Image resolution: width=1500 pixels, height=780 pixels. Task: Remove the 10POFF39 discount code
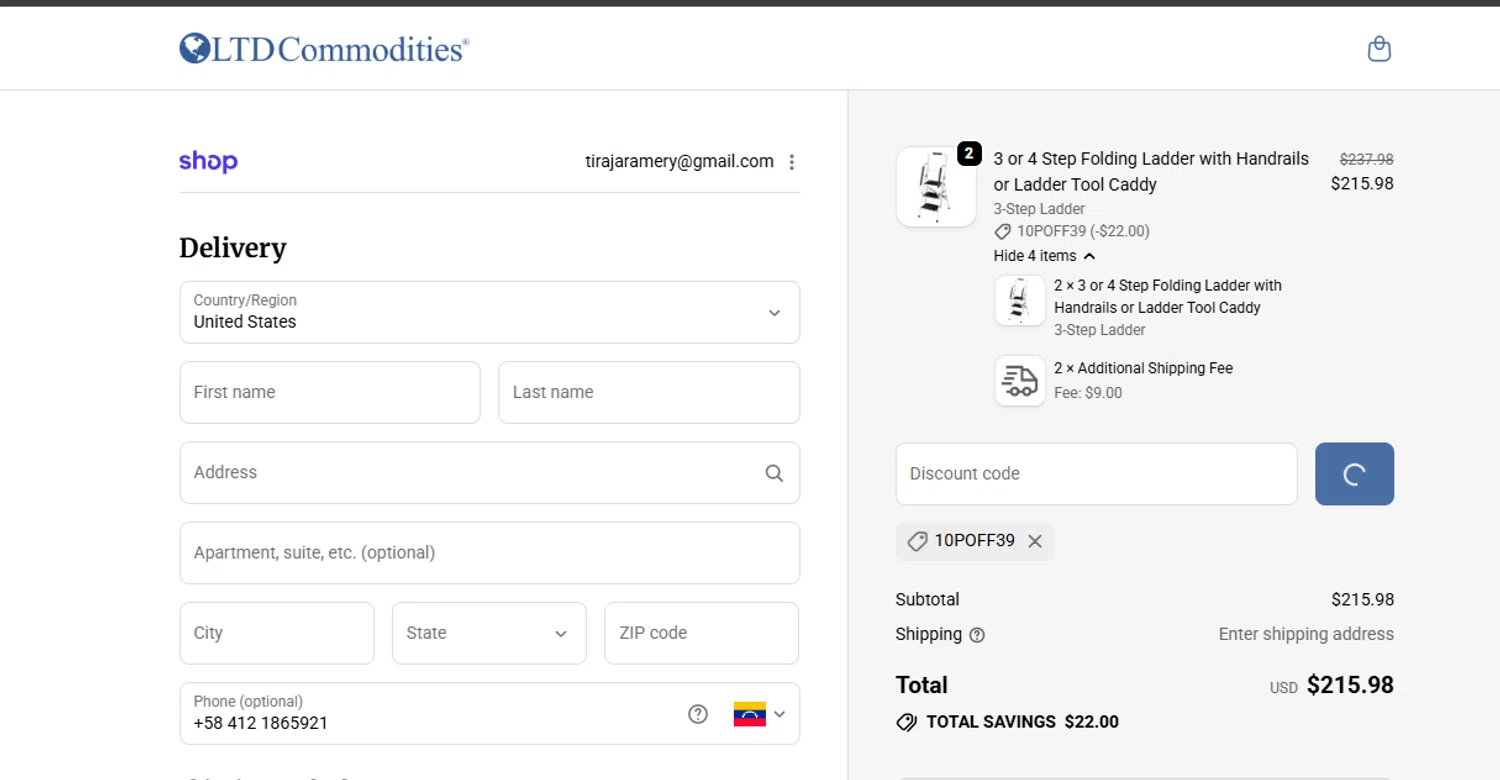click(x=1035, y=541)
